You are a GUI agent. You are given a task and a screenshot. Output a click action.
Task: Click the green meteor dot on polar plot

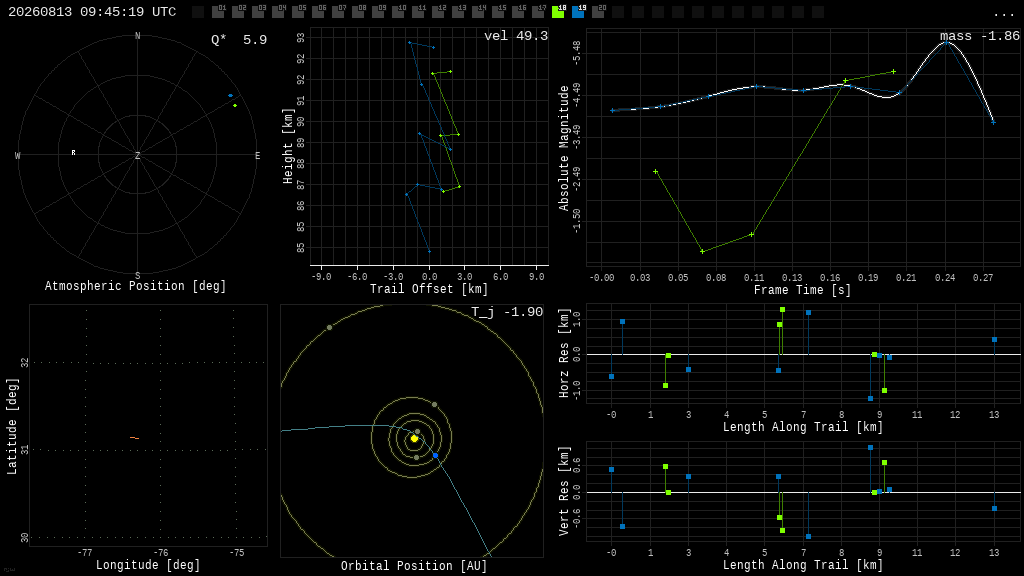click(x=235, y=105)
